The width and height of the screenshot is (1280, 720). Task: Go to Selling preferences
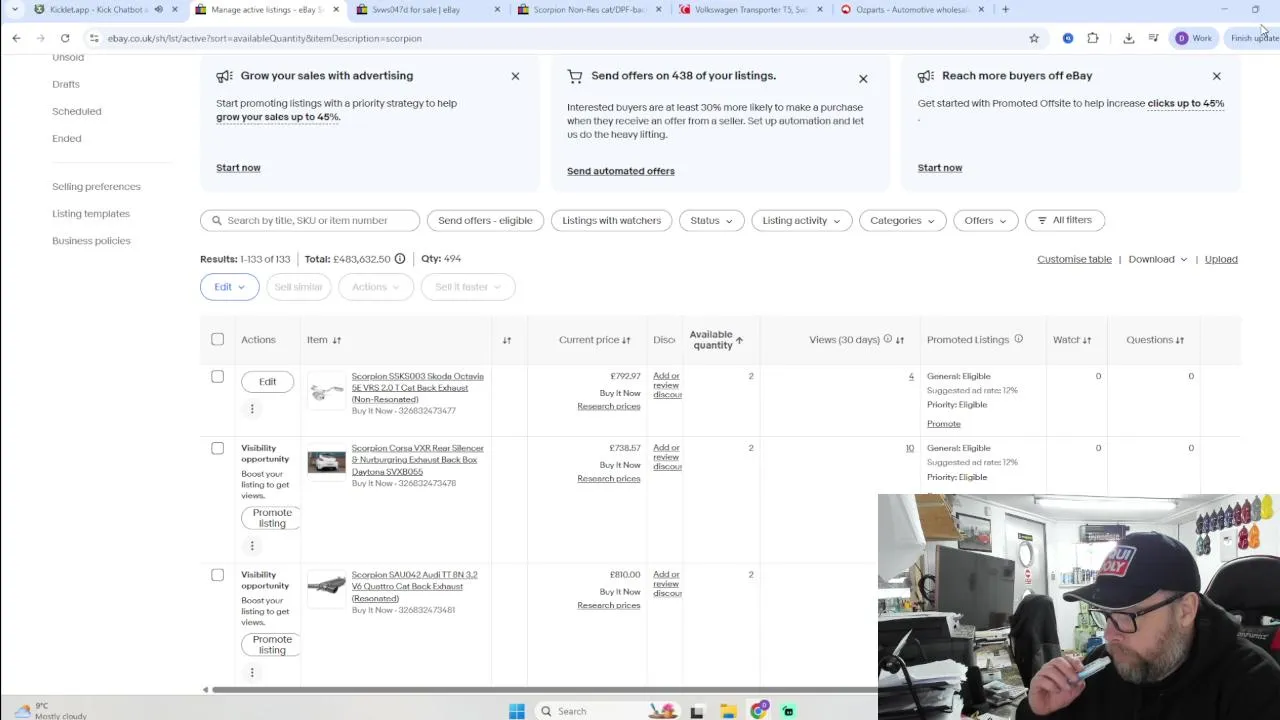pos(96,186)
